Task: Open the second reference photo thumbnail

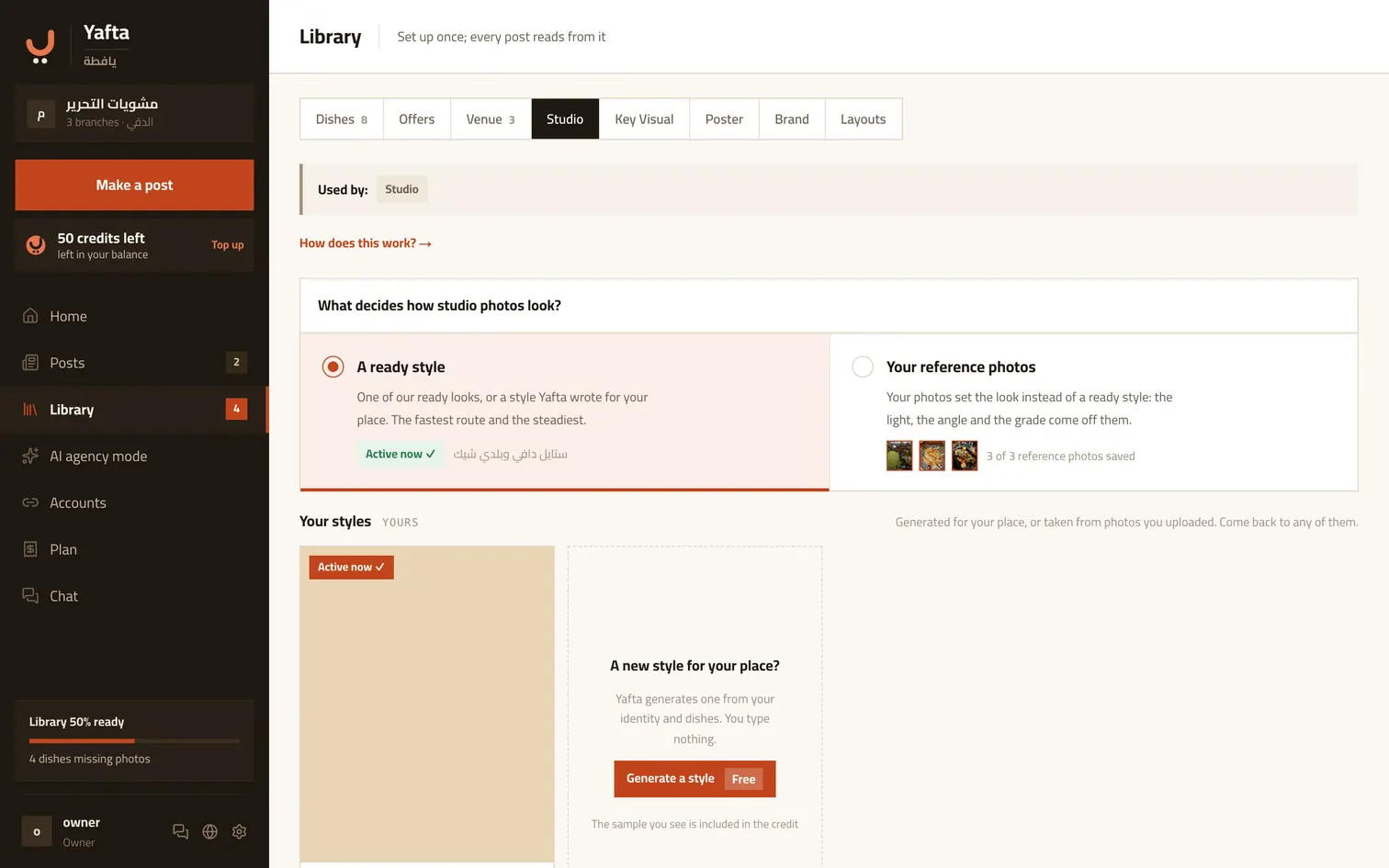Action: [x=932, y=456]
